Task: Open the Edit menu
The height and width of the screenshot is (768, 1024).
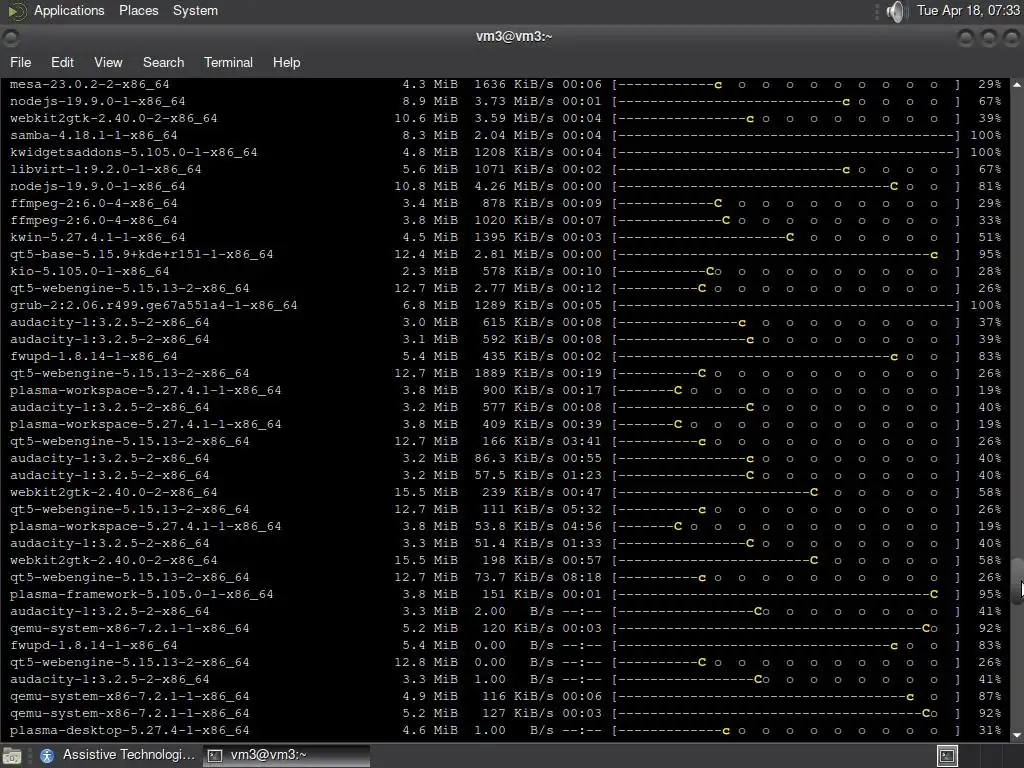Action: pyautogui.click(x=62, y=62)
